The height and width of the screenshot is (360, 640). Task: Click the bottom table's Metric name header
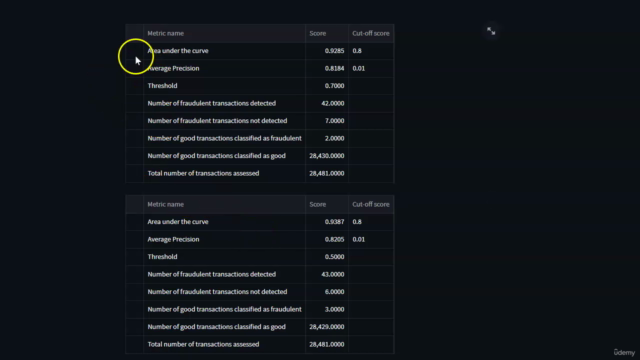point(166,204)
